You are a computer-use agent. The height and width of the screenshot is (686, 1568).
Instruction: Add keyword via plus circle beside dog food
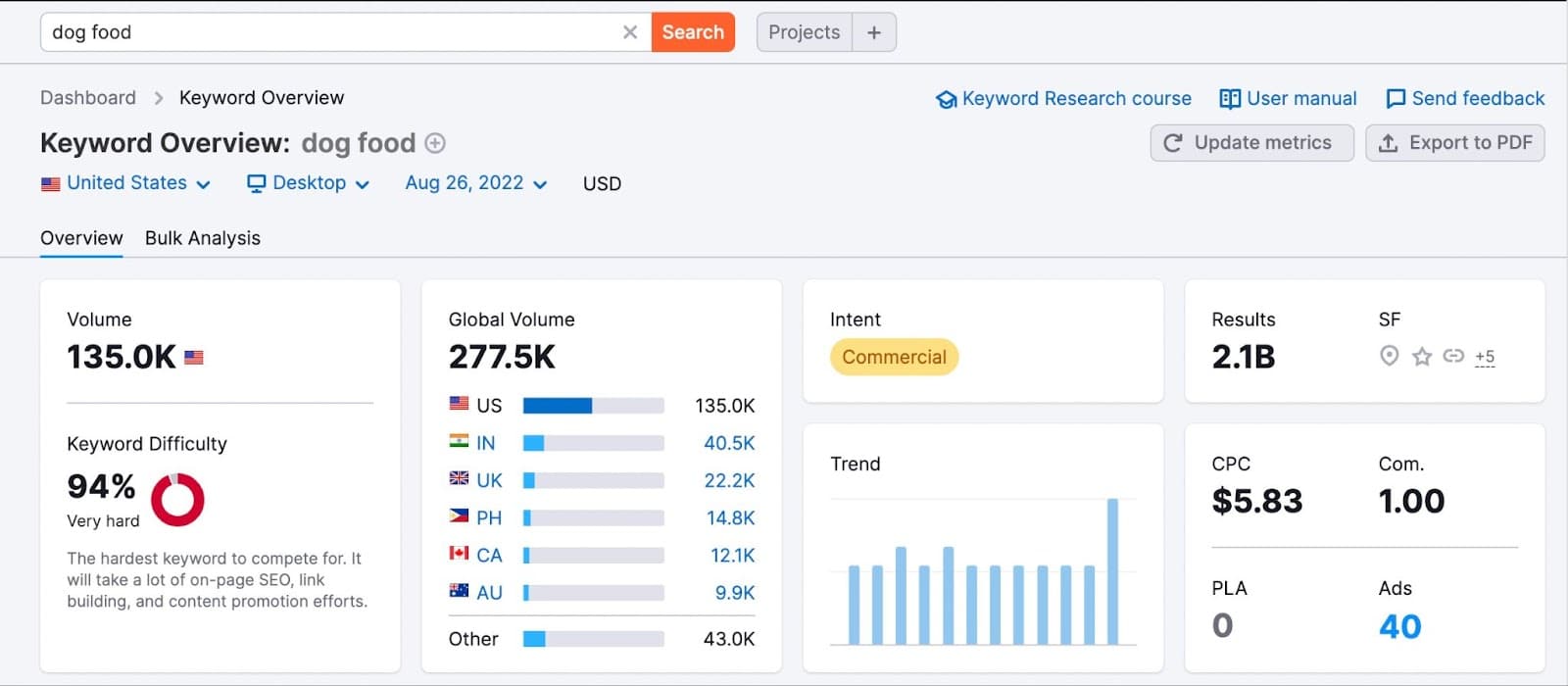[435, 143]
